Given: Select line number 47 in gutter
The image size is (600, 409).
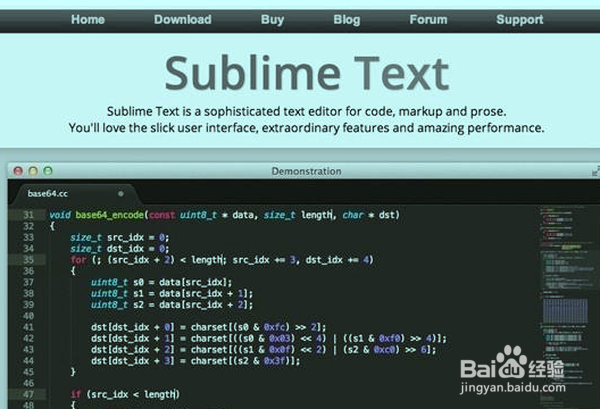Looking at the screenshot, I should 28,394.
